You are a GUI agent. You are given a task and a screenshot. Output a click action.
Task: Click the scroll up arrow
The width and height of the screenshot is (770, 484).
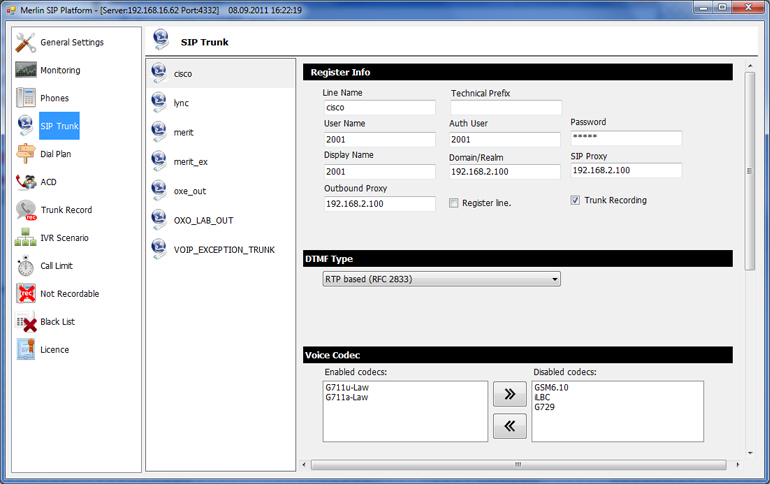pyautogui.click(x=749, y=65)
